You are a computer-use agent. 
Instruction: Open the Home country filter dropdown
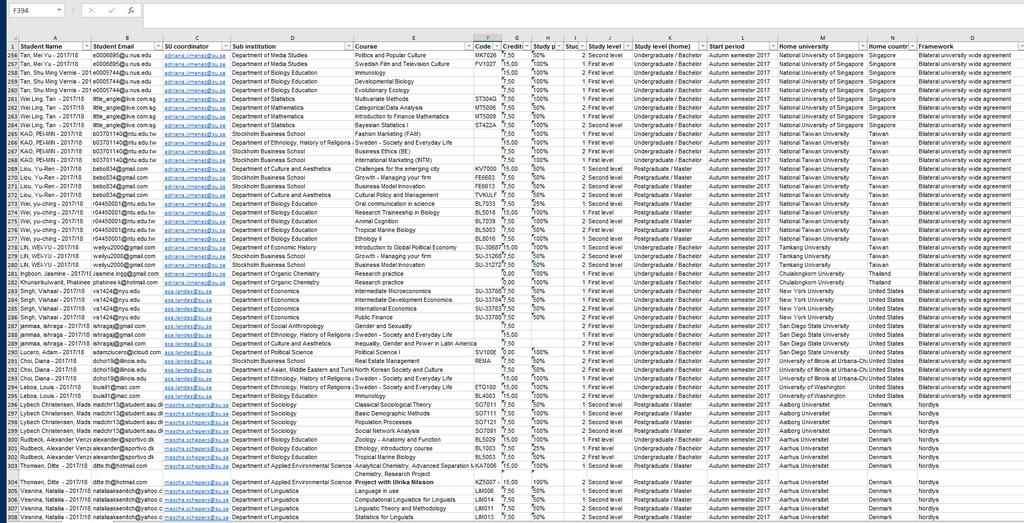912,47
